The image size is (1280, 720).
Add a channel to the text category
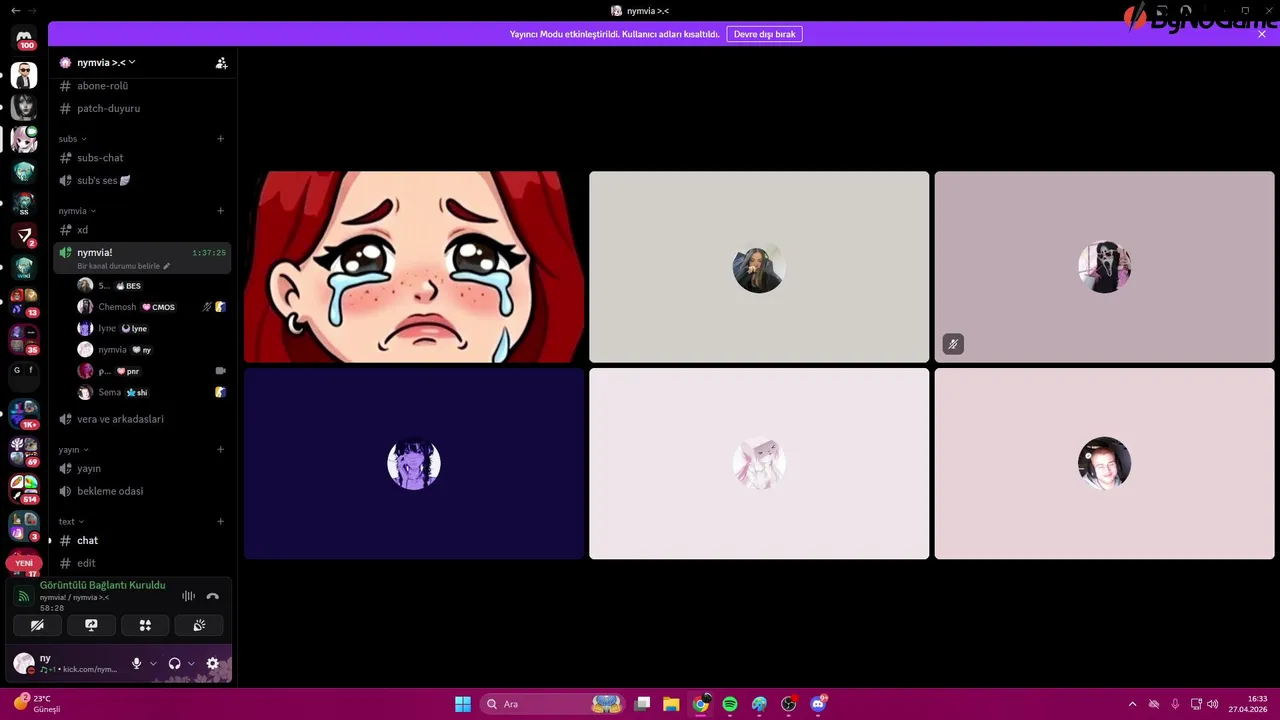(x=221, y=521)
